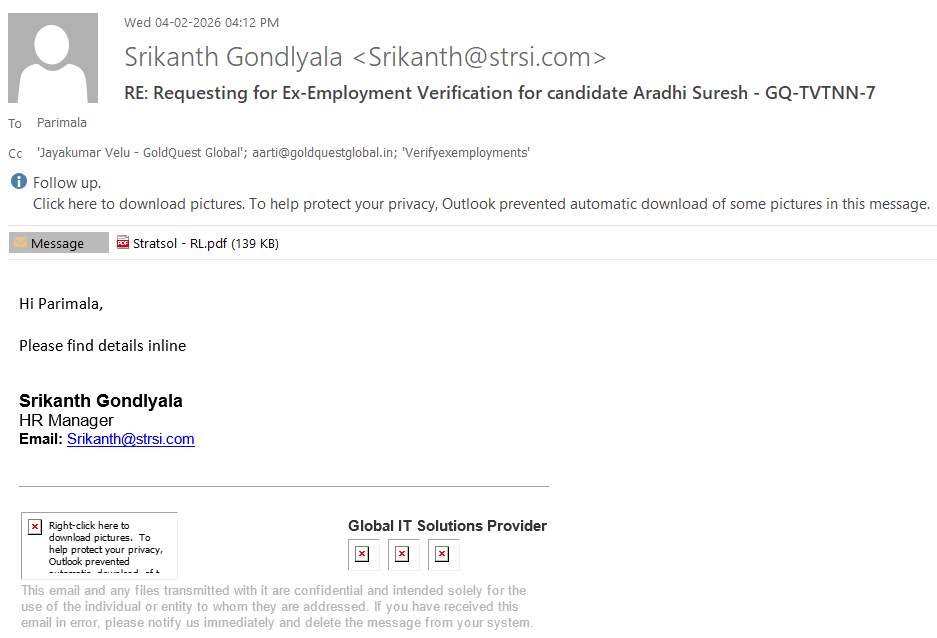Click the blue info icon beside Follow up

pyautogui.click(x=19, y=182)
